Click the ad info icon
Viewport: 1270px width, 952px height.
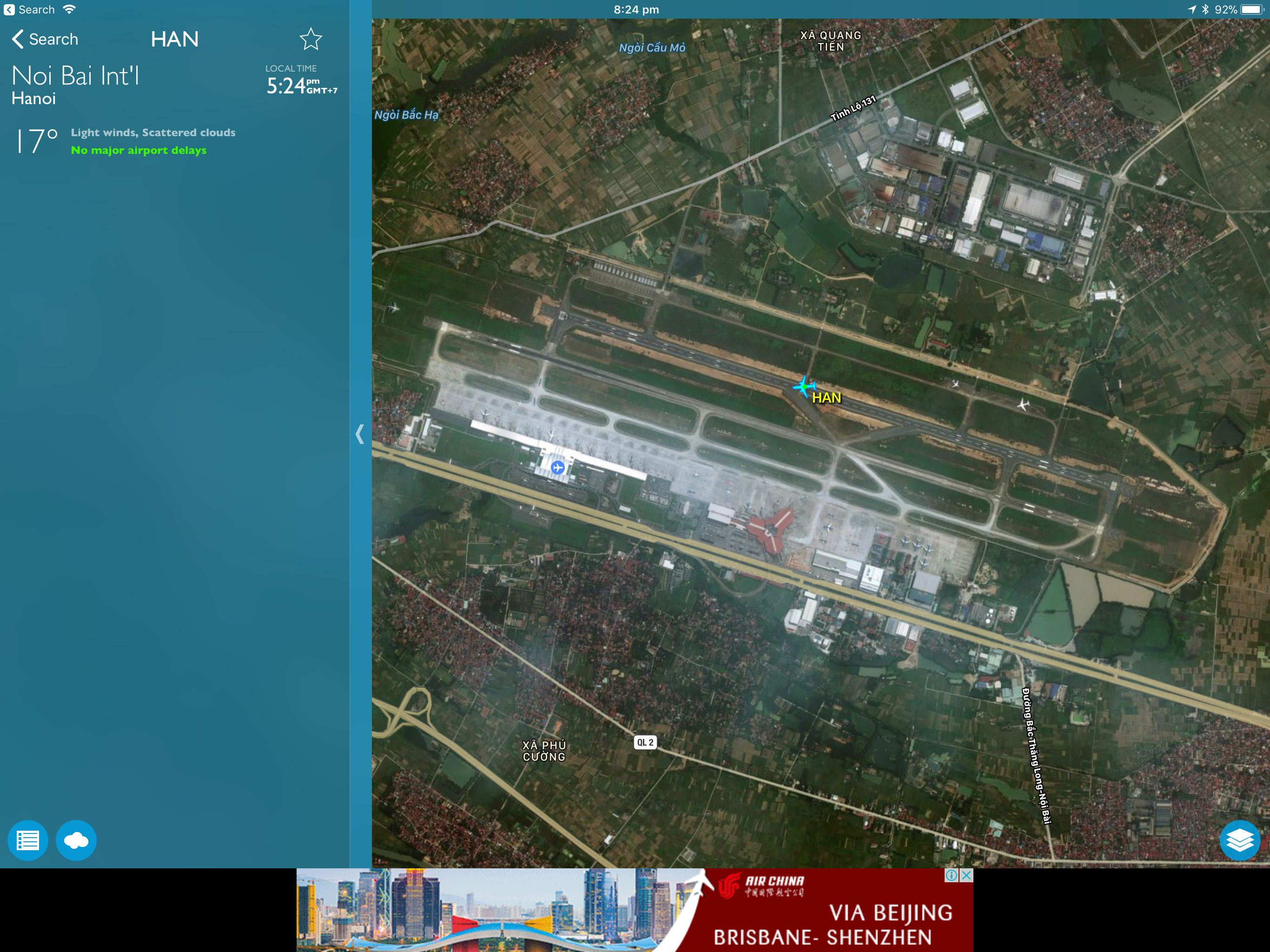click(952, 875)
